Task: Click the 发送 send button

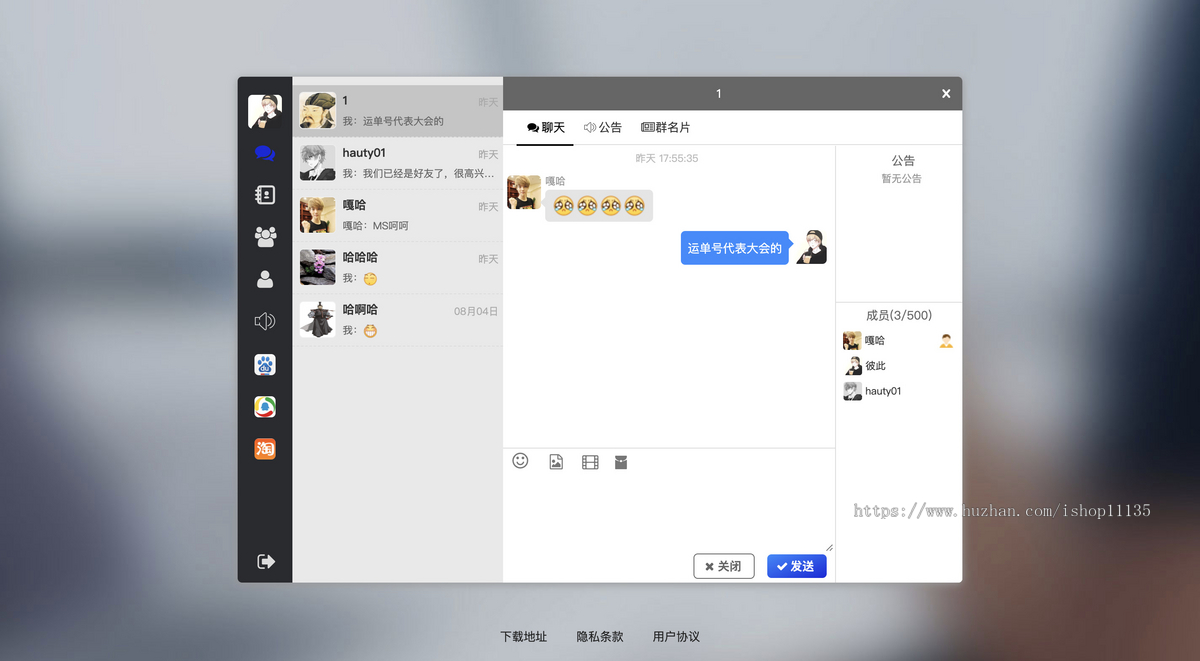Action: click(x=797, y=566)
